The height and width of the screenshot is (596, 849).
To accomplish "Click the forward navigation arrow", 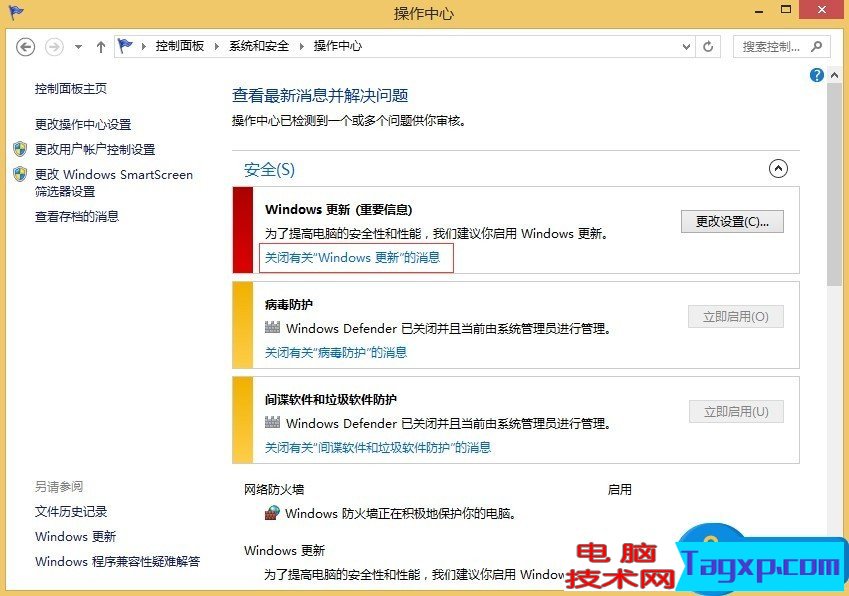I will coord(54,47).
